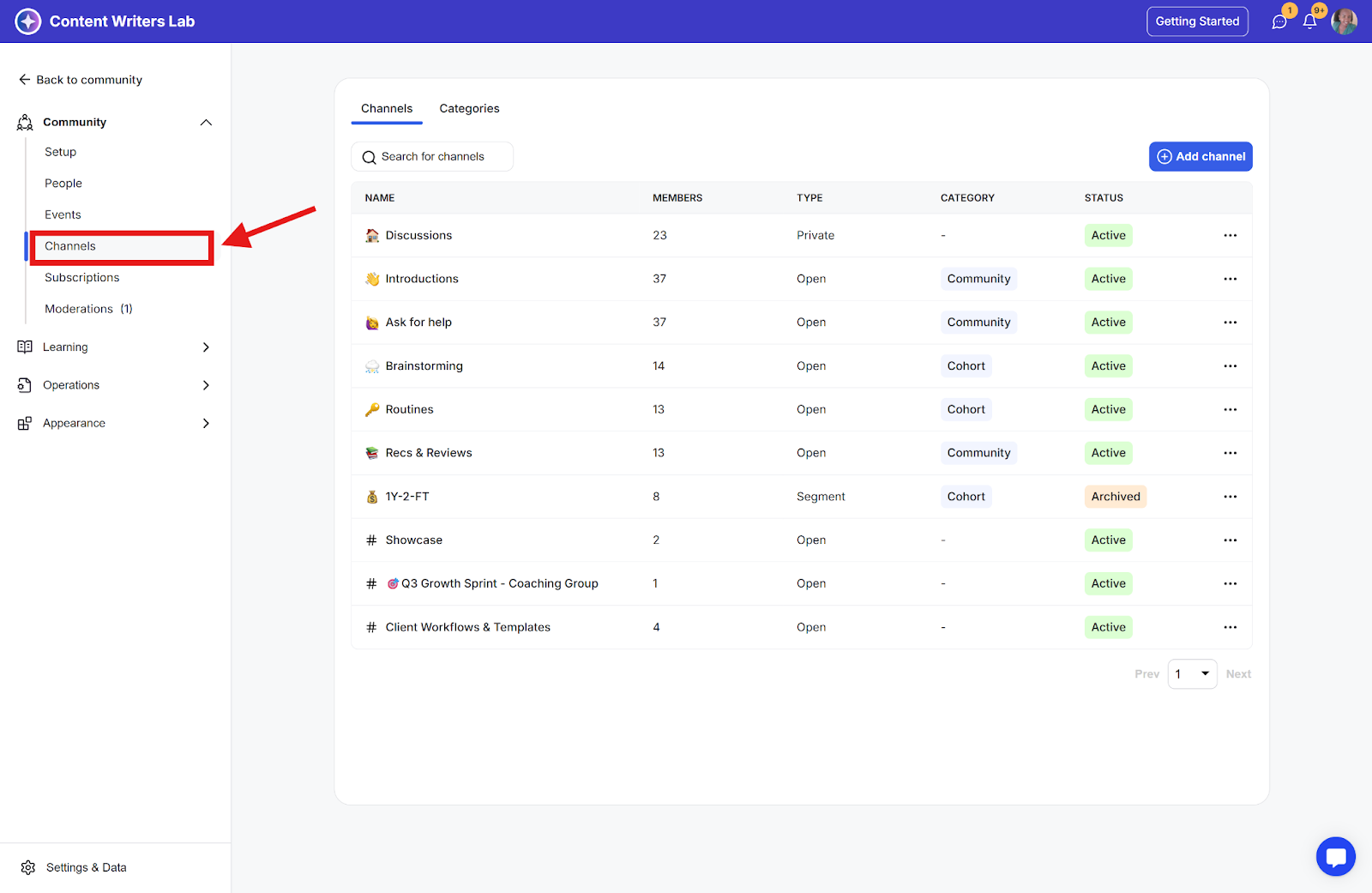
Task: Open more options for 1Y-2-FT channel
Action: 1231,497
